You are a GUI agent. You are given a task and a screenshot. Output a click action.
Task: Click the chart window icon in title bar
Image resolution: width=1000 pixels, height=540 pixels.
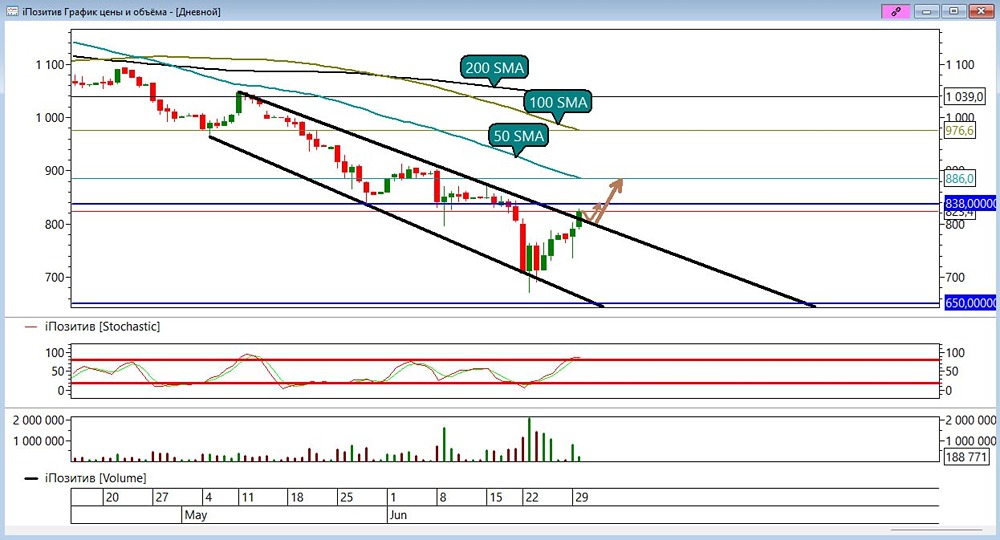tap(12, 11)
